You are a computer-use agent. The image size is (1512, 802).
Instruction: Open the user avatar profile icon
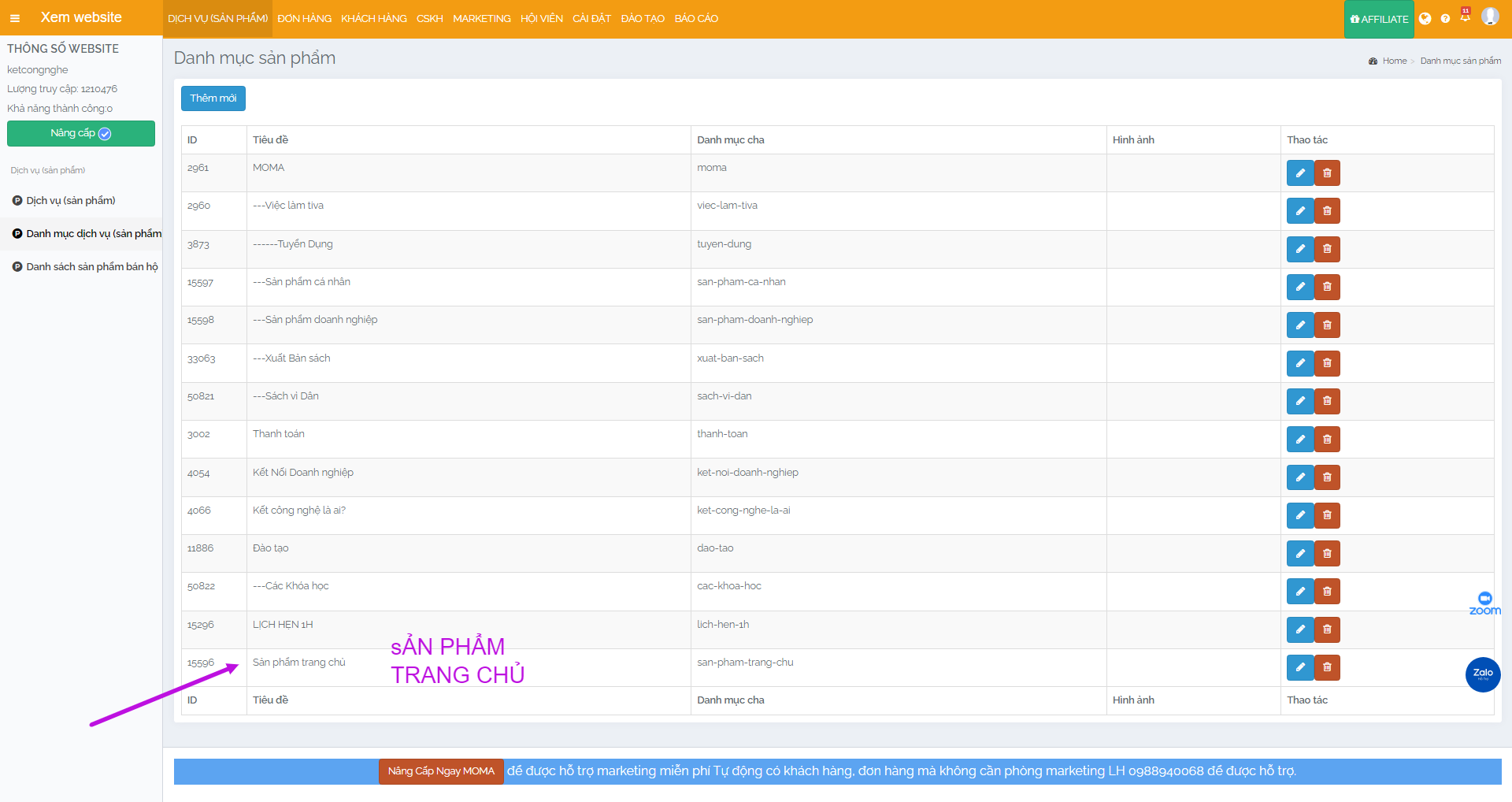[x=1489, y=17]
